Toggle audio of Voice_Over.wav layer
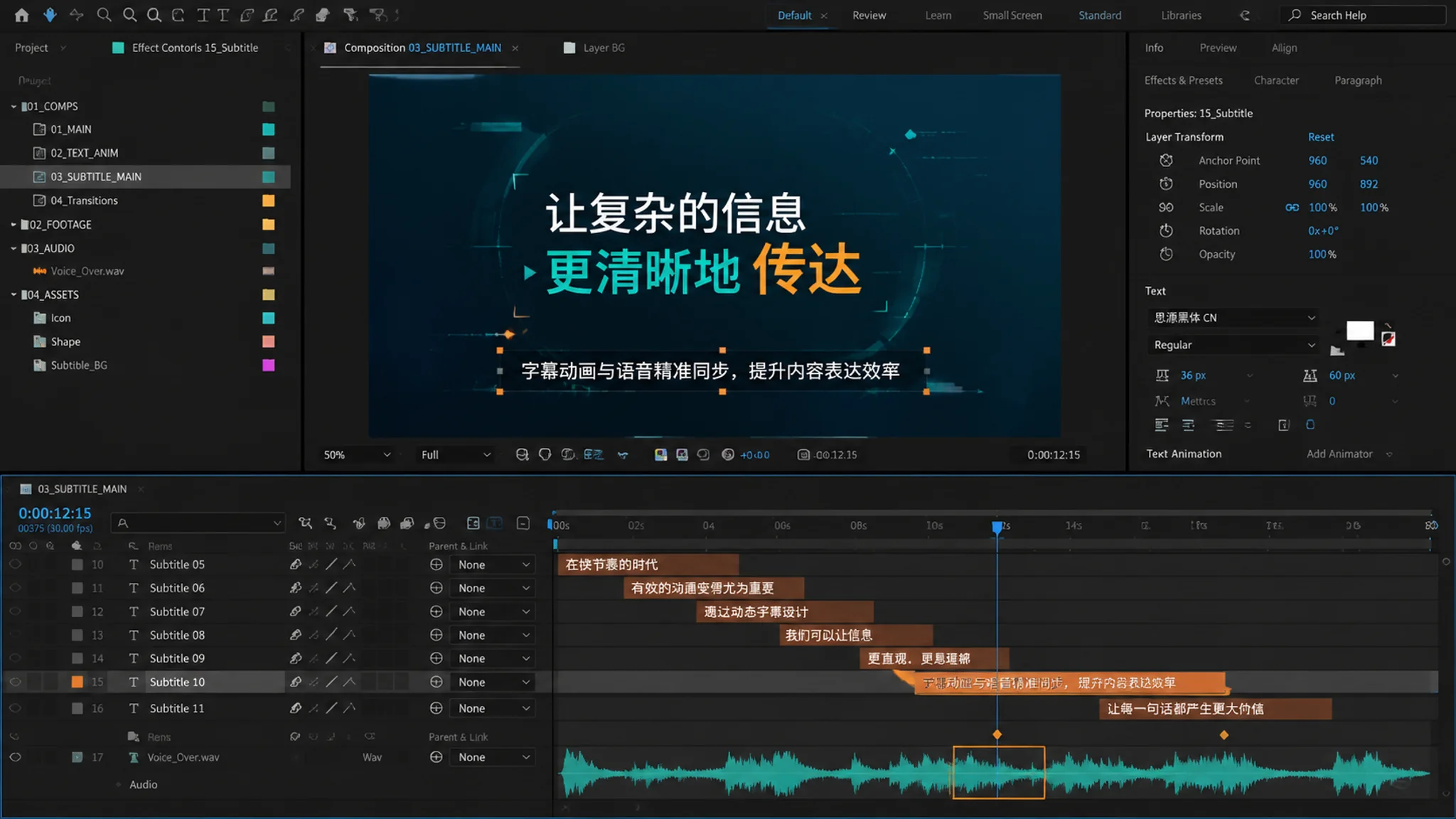This screenshot has width=1456, height=819. click(15, 757)
